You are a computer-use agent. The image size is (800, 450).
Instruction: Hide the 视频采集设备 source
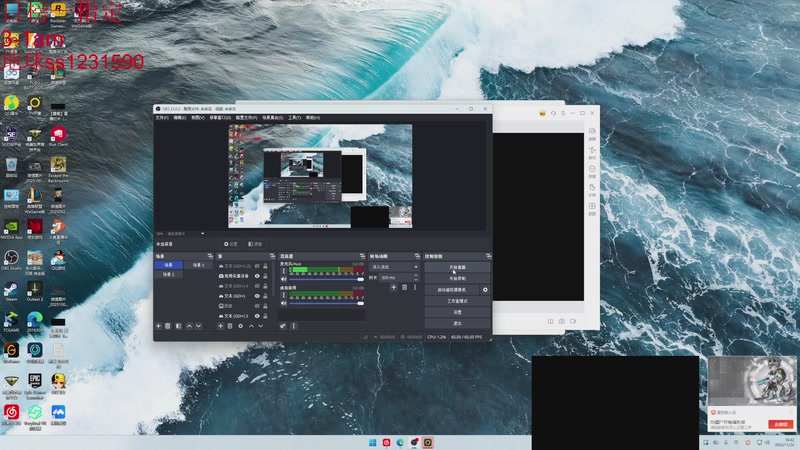pyautogui.click(x=257, y=276)
